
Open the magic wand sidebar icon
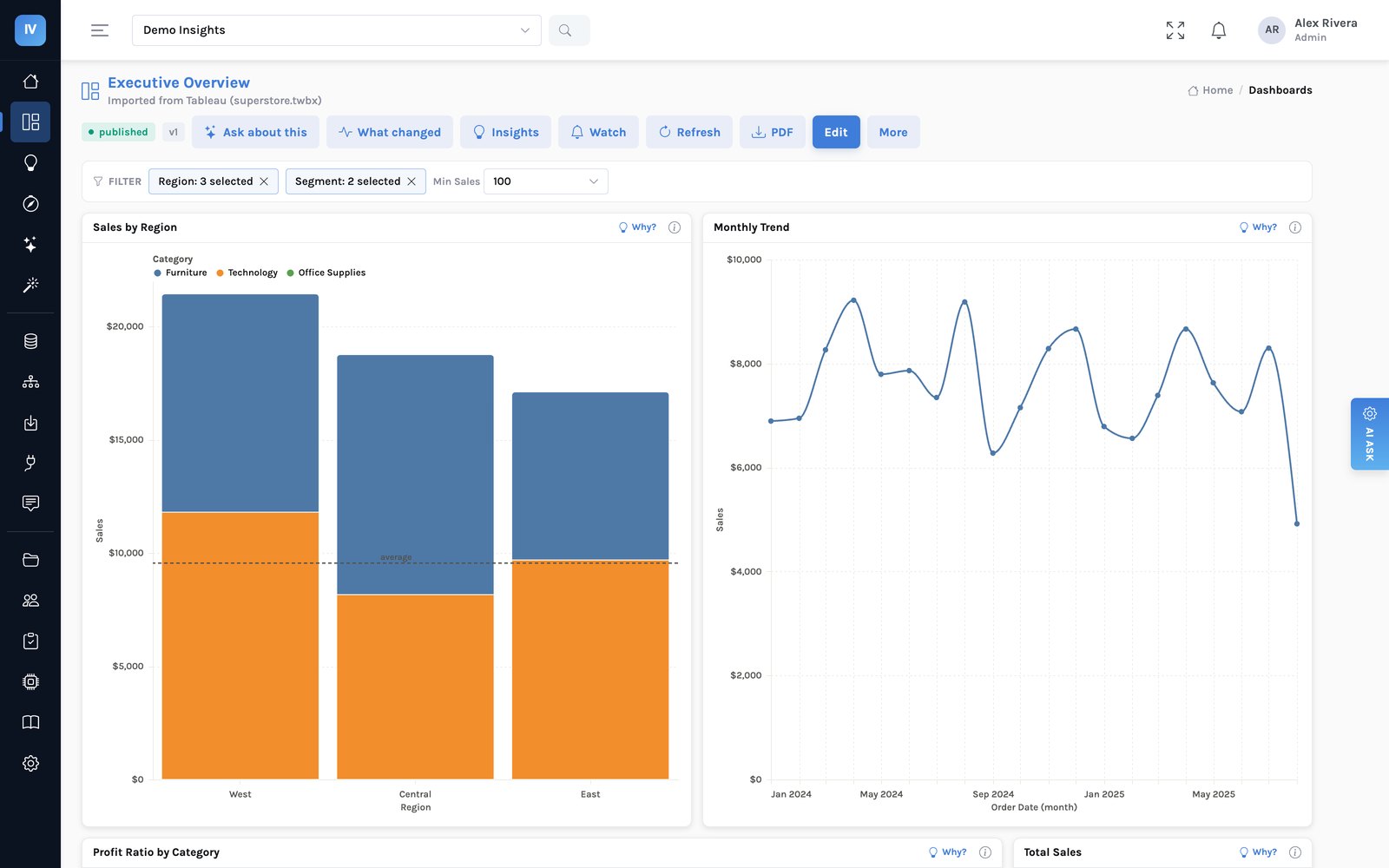[30, 285]
